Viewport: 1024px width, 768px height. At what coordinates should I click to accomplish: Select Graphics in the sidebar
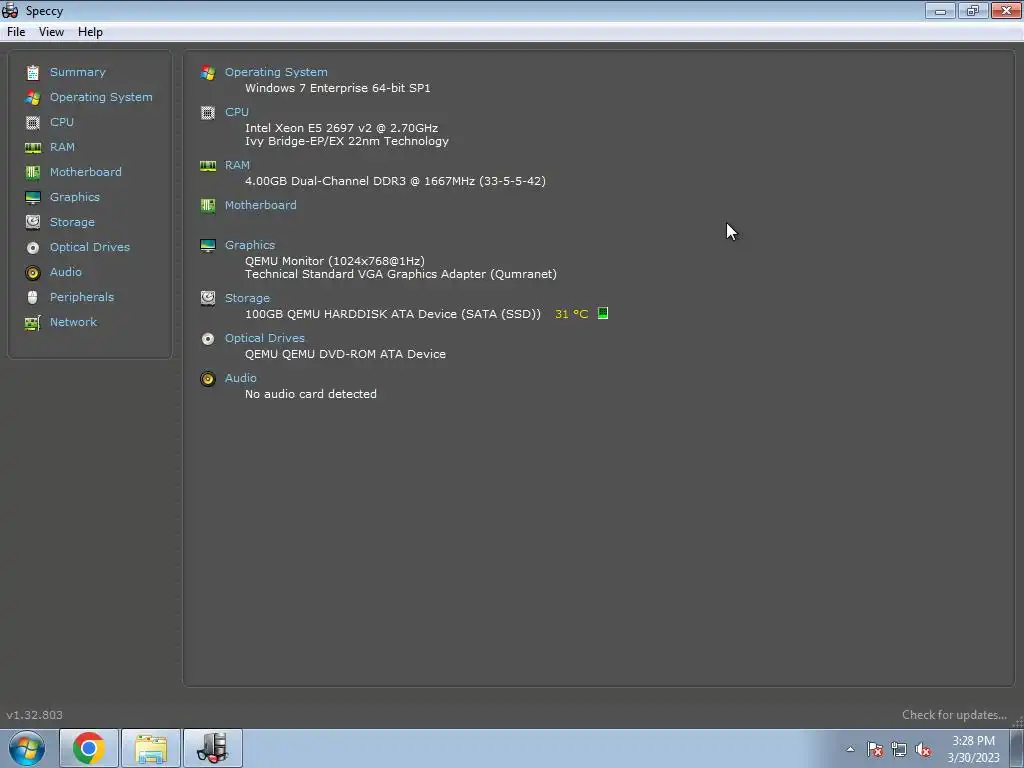(75, 197)
